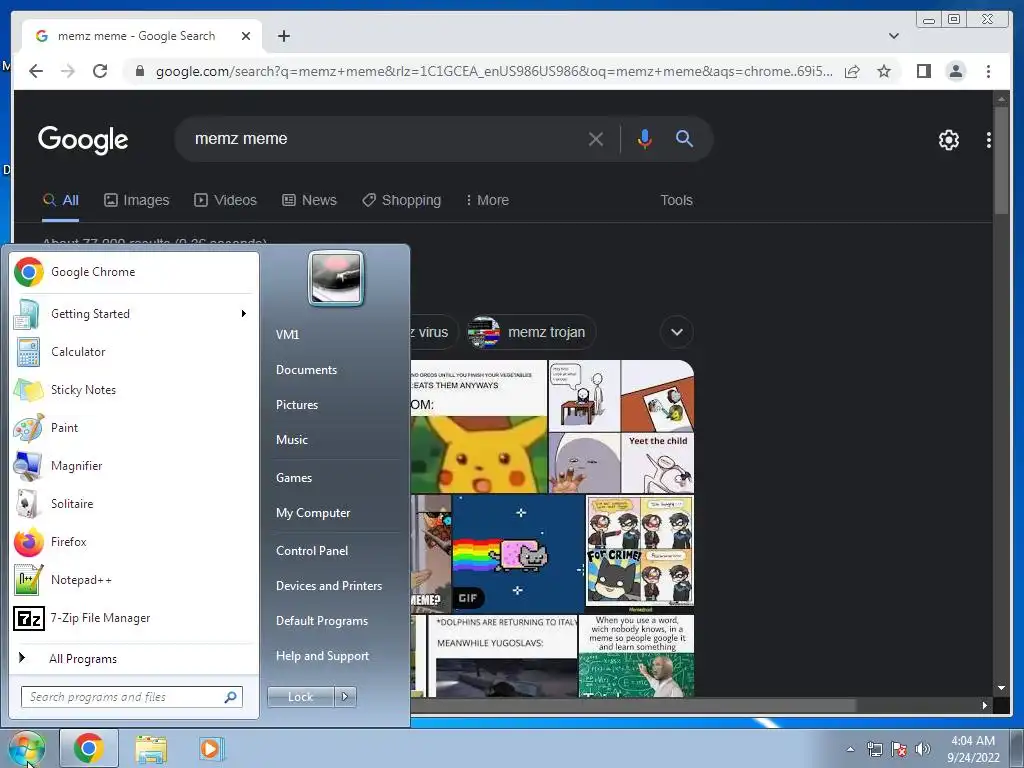This screenshot has width=1024, height=768.
Task: Click Chrome icon on the taskbar
Action: tap(89, 748)
